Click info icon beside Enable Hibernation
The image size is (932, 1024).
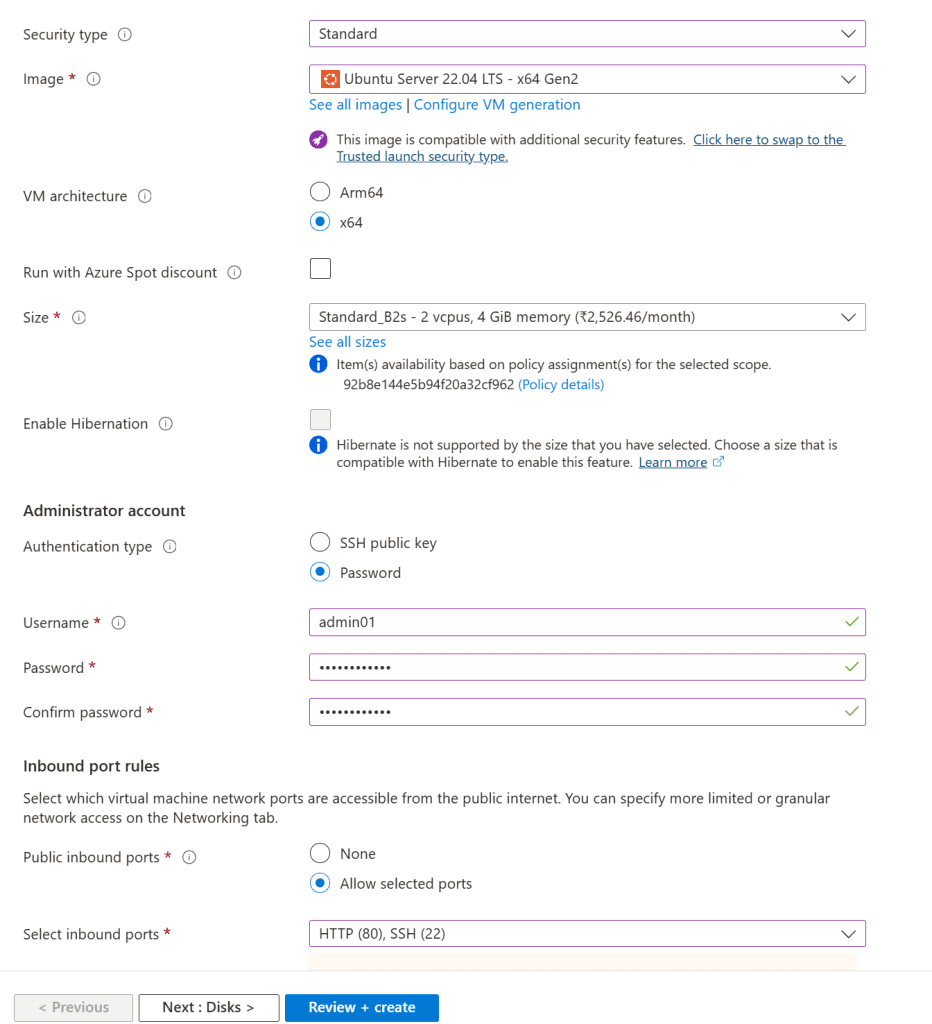pyautogui.click(x=166, y=424)
